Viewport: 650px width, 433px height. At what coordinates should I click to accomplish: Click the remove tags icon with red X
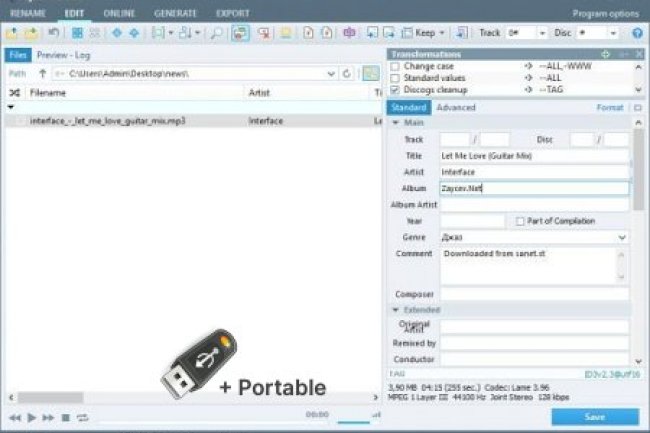point(264,33)
